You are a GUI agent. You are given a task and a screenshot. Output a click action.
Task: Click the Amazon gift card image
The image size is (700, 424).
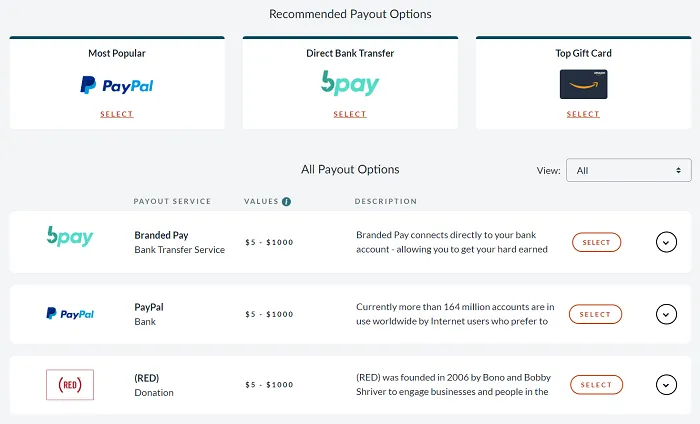click(x=583, y=85)
